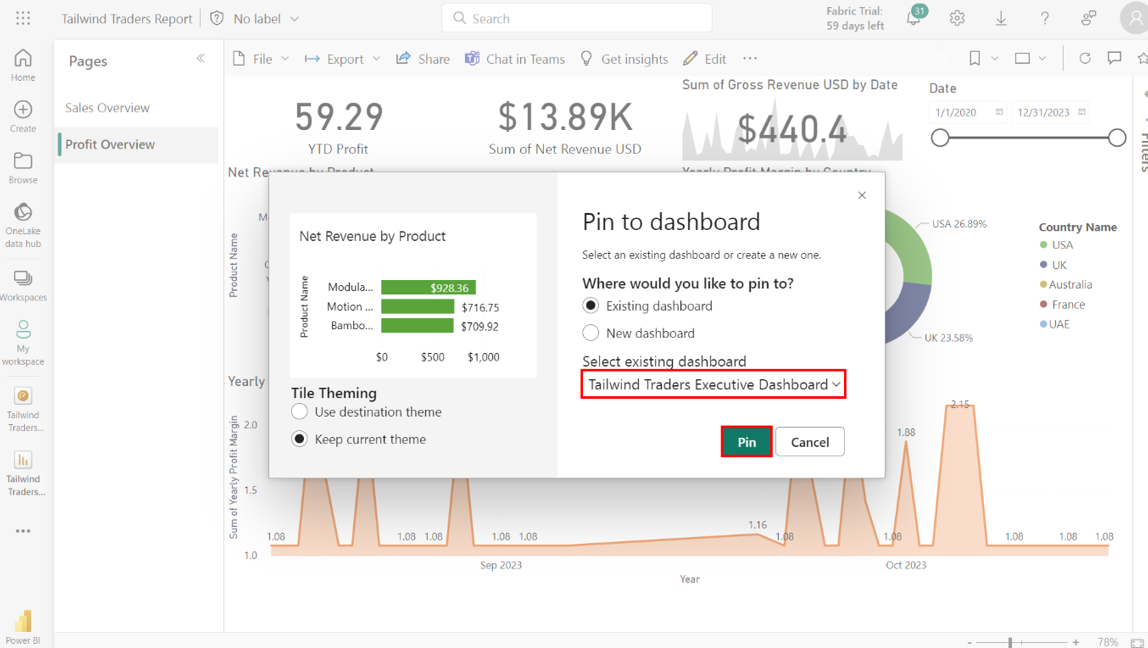Open the OneLake data hub icon
1148x648 pixels.
[x=23, y=213]
